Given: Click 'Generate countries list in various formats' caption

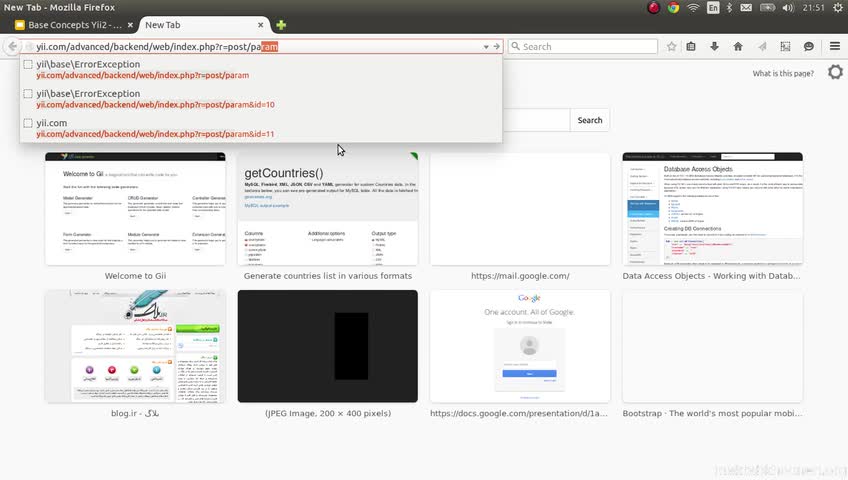Looking at the screenshot, I should [x=328, y=276].
